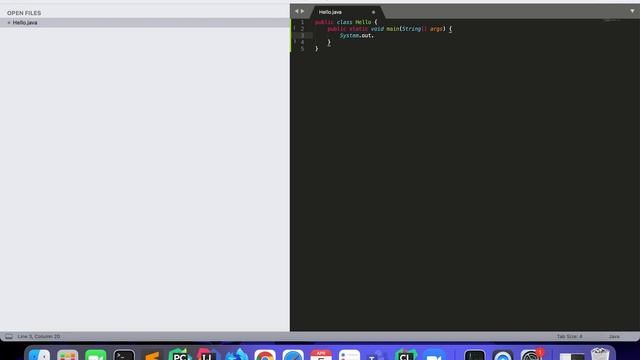The image size is (640, 360).
Task: Close Hello.java tab via unsaved dot
Action: [373, 12]
